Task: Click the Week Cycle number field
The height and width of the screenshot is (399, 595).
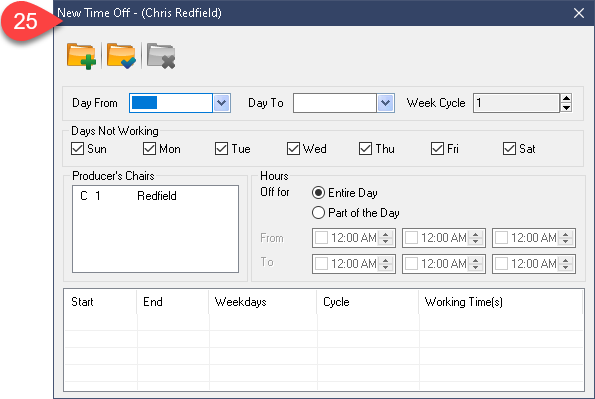Action: 516,103
